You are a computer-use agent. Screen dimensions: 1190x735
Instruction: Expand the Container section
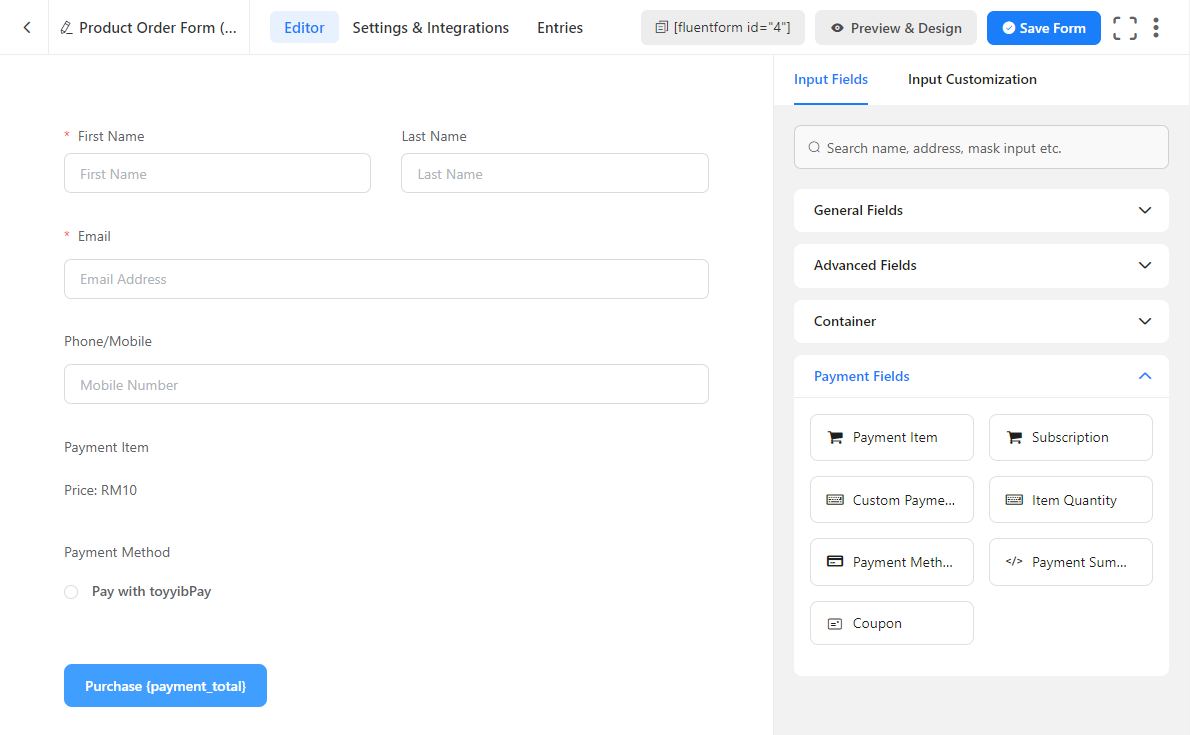980,322
